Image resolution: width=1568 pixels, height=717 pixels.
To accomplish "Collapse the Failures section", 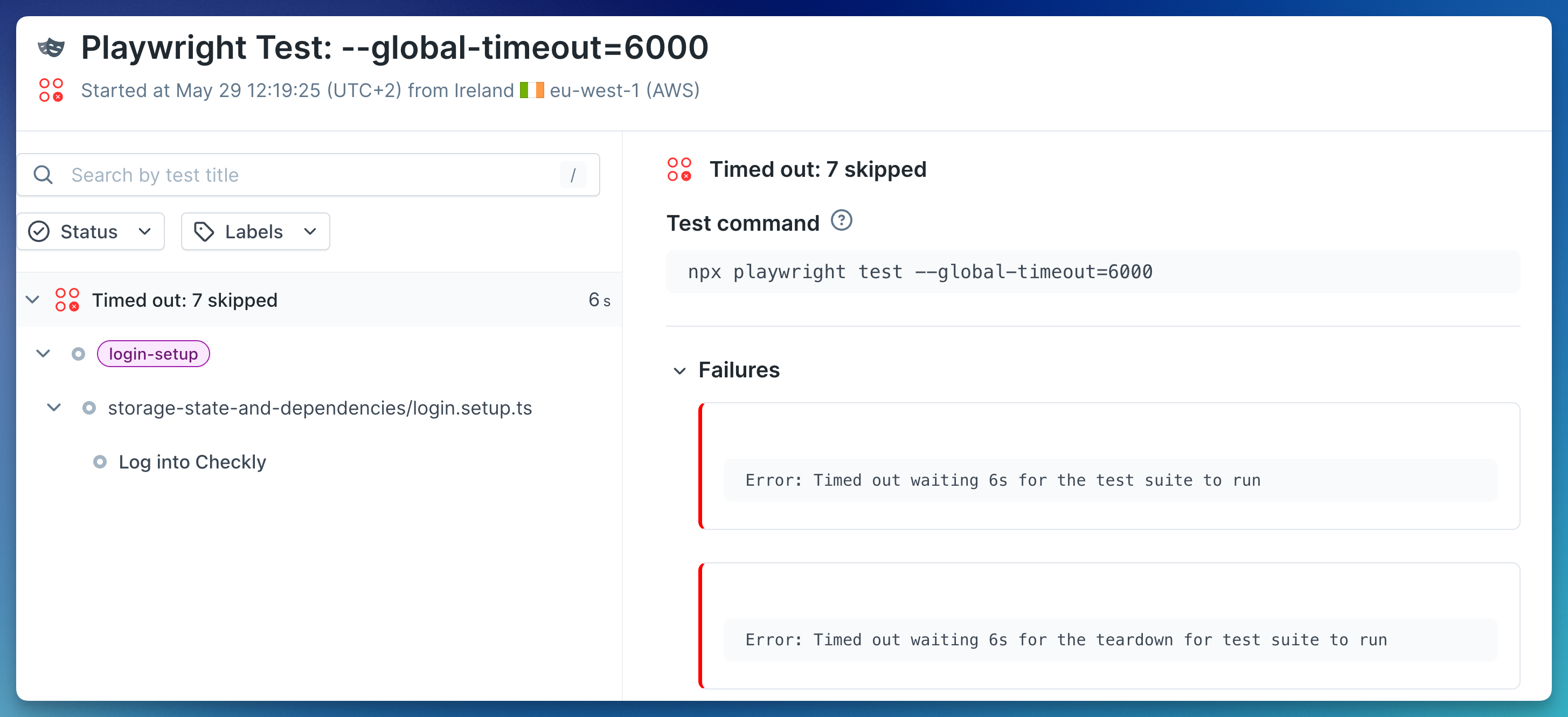I will 680,370.
